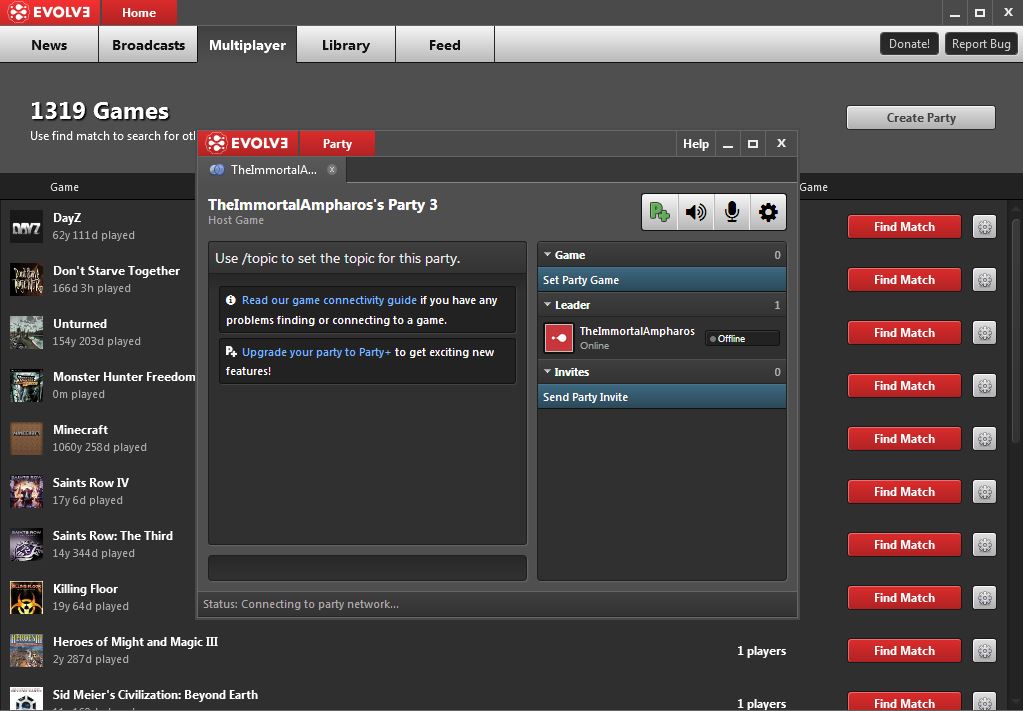
Task: Find Match for Heroes of Might and Magic III
Action: tap(904, 650)
